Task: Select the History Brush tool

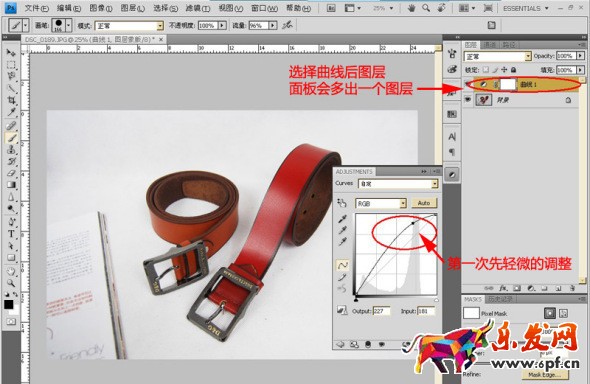Action: point(11,161)
